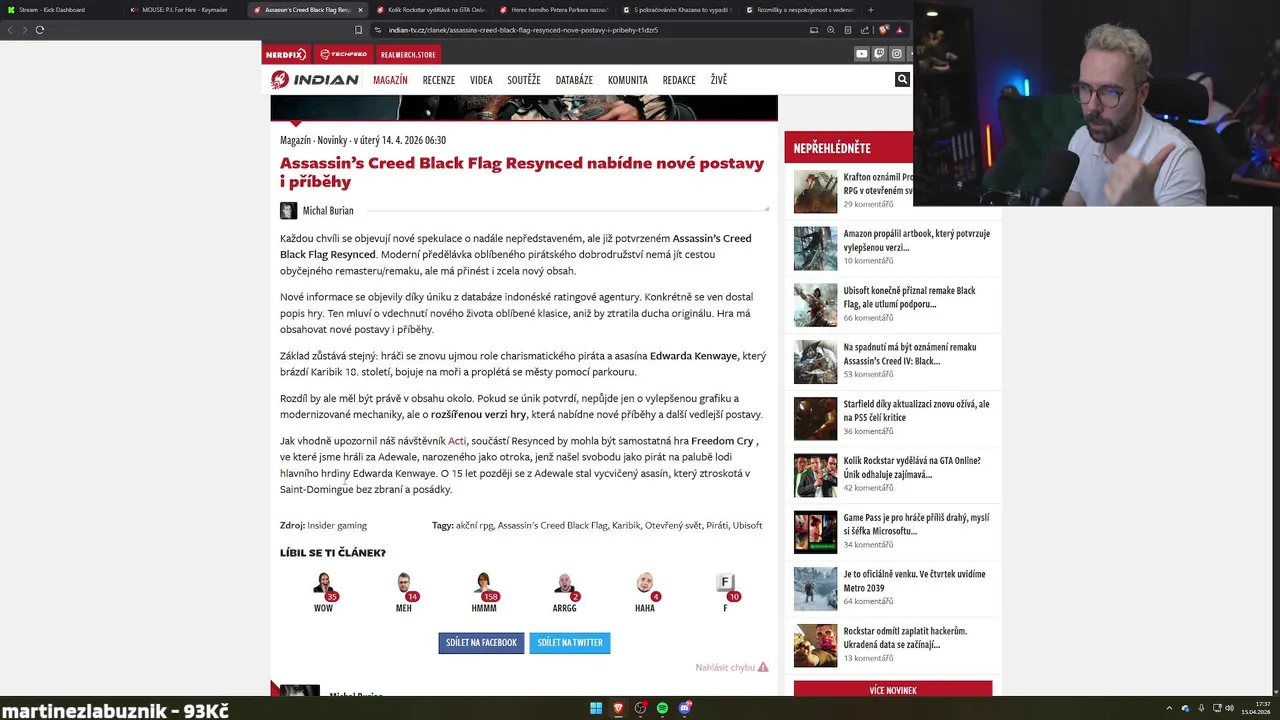The width and height of the screenshot is (1280, 720).
Task: Open the akční rpg tag
Action: [x=474, y=525]
